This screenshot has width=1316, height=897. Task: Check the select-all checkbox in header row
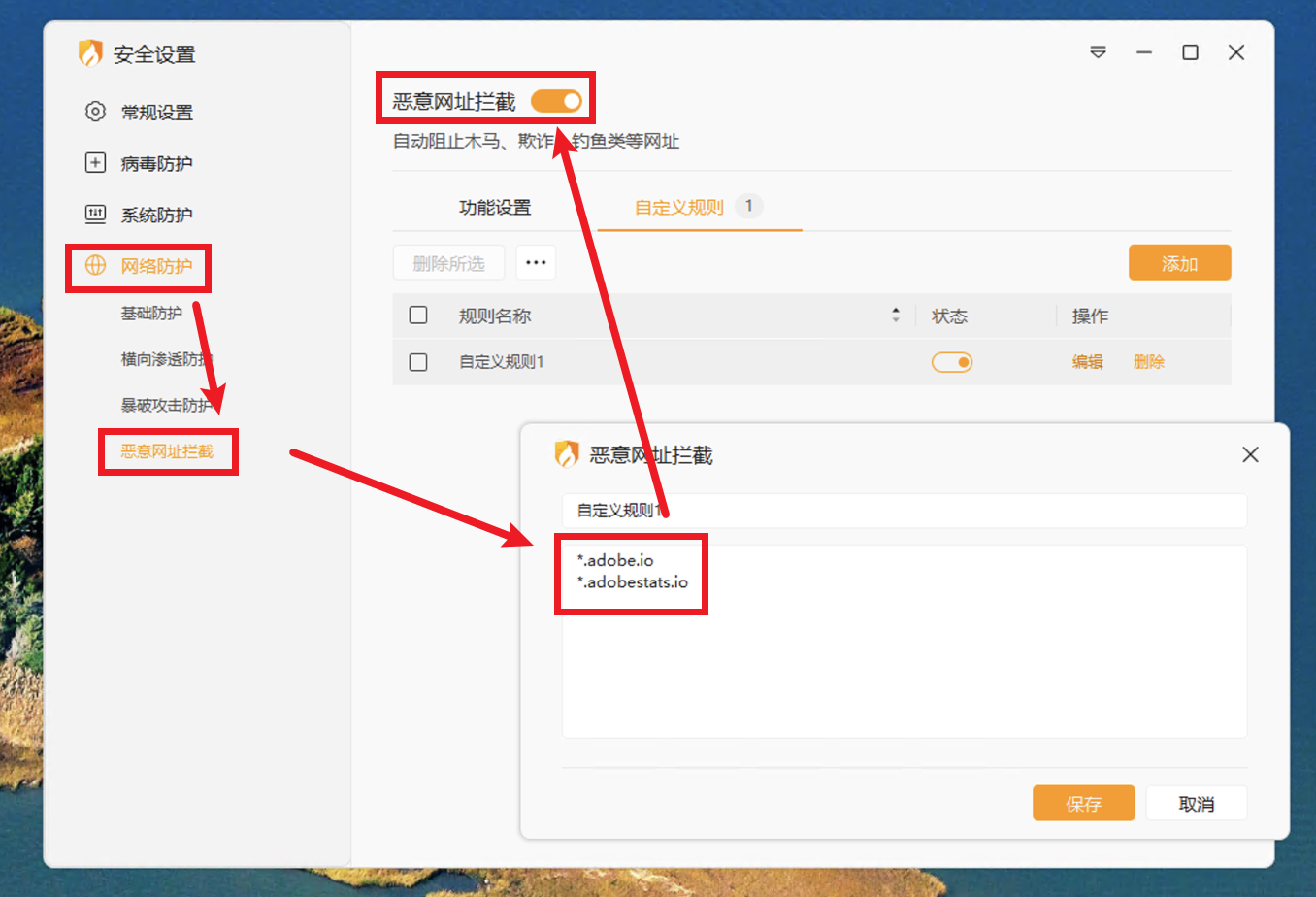[418, 316]
